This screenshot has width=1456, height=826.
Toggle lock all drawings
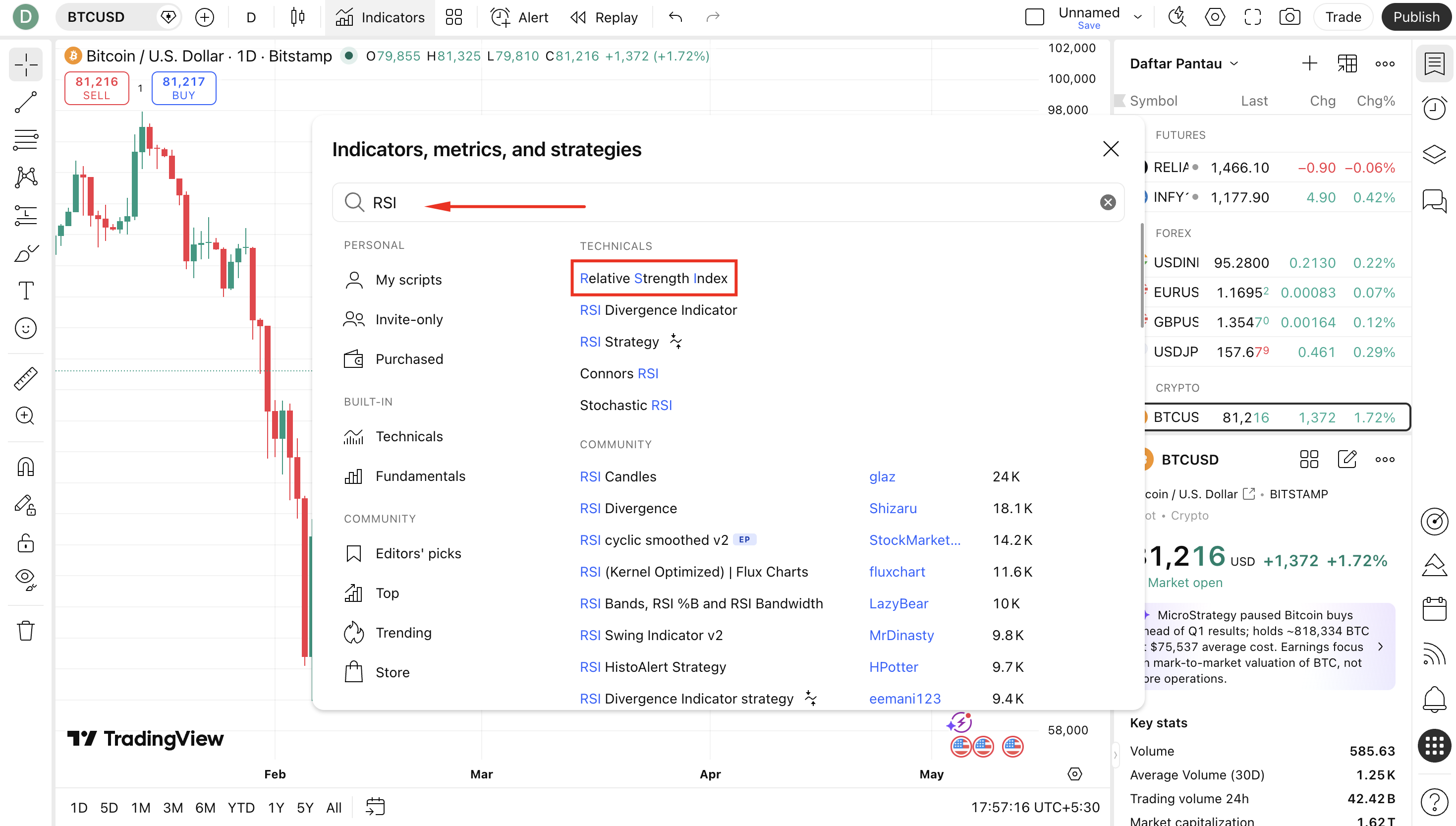pos(25,543)
